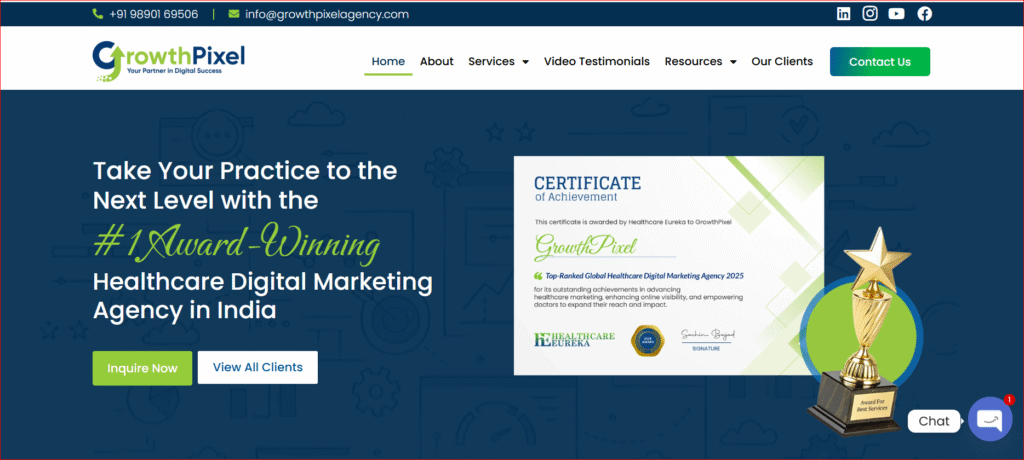
Task: Click the '#1 Award-Winning' script heading
Action: (x=236, y=246)
